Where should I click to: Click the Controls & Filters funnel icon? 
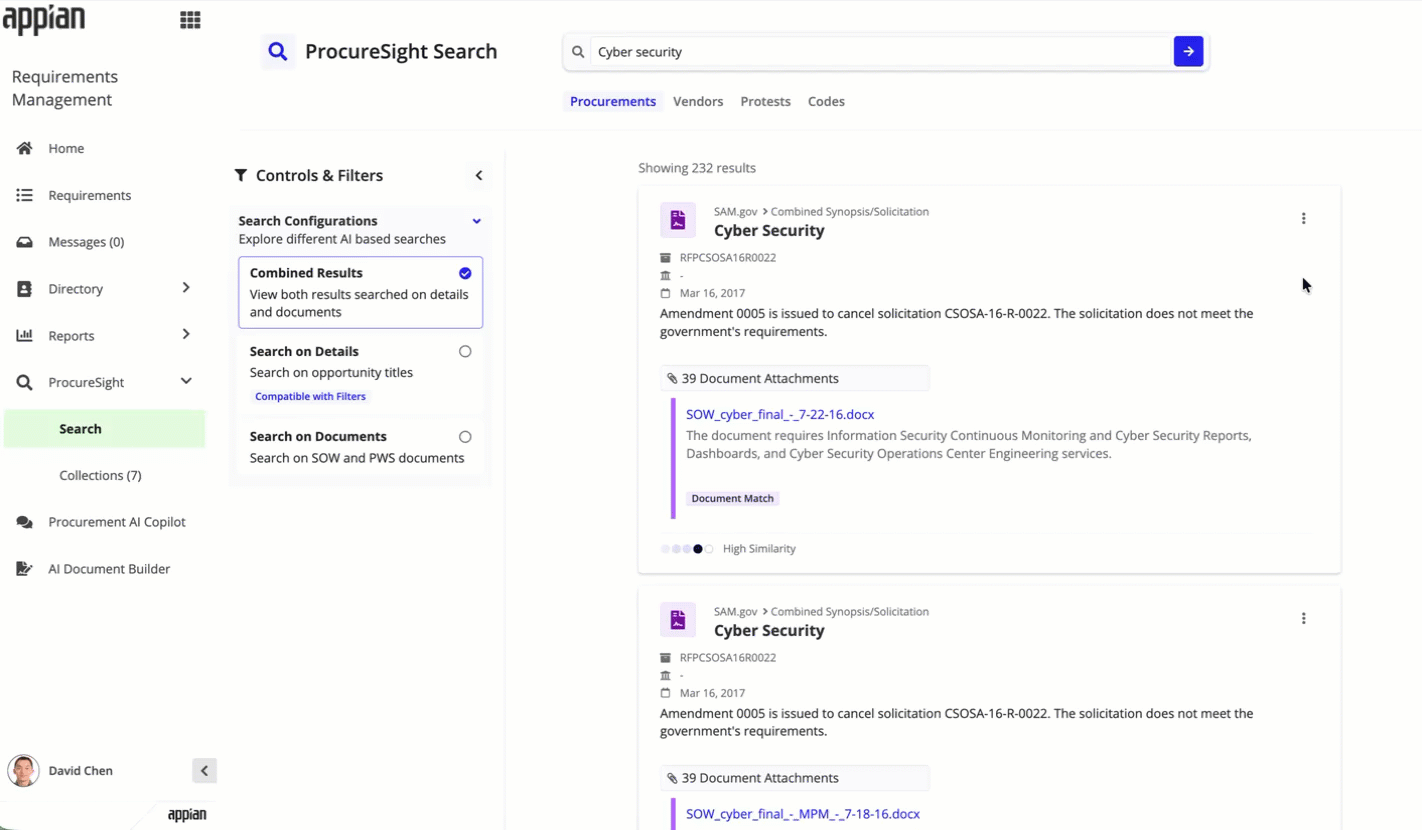241,175
